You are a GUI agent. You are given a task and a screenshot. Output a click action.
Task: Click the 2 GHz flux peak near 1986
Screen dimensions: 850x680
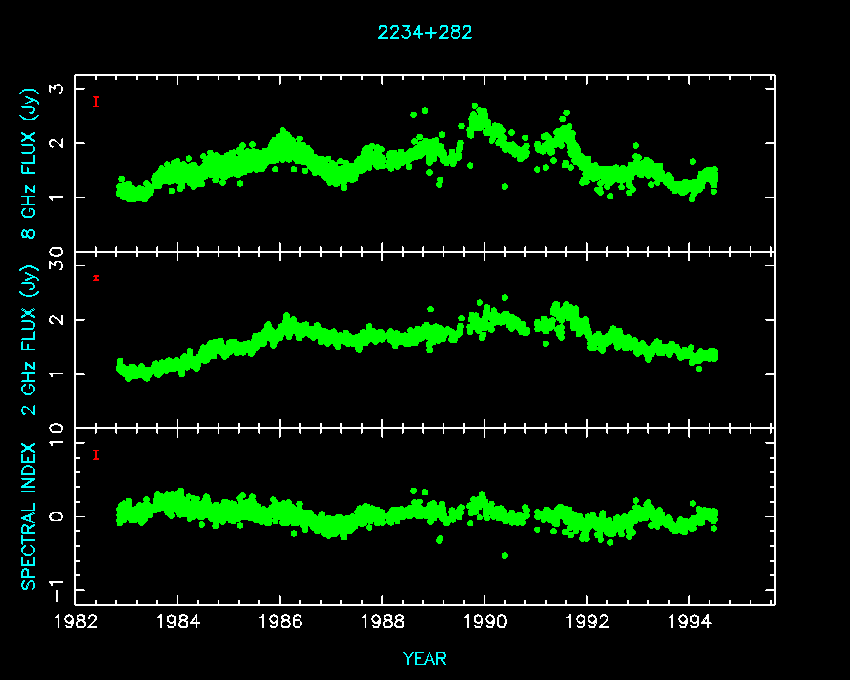[286, 317]
